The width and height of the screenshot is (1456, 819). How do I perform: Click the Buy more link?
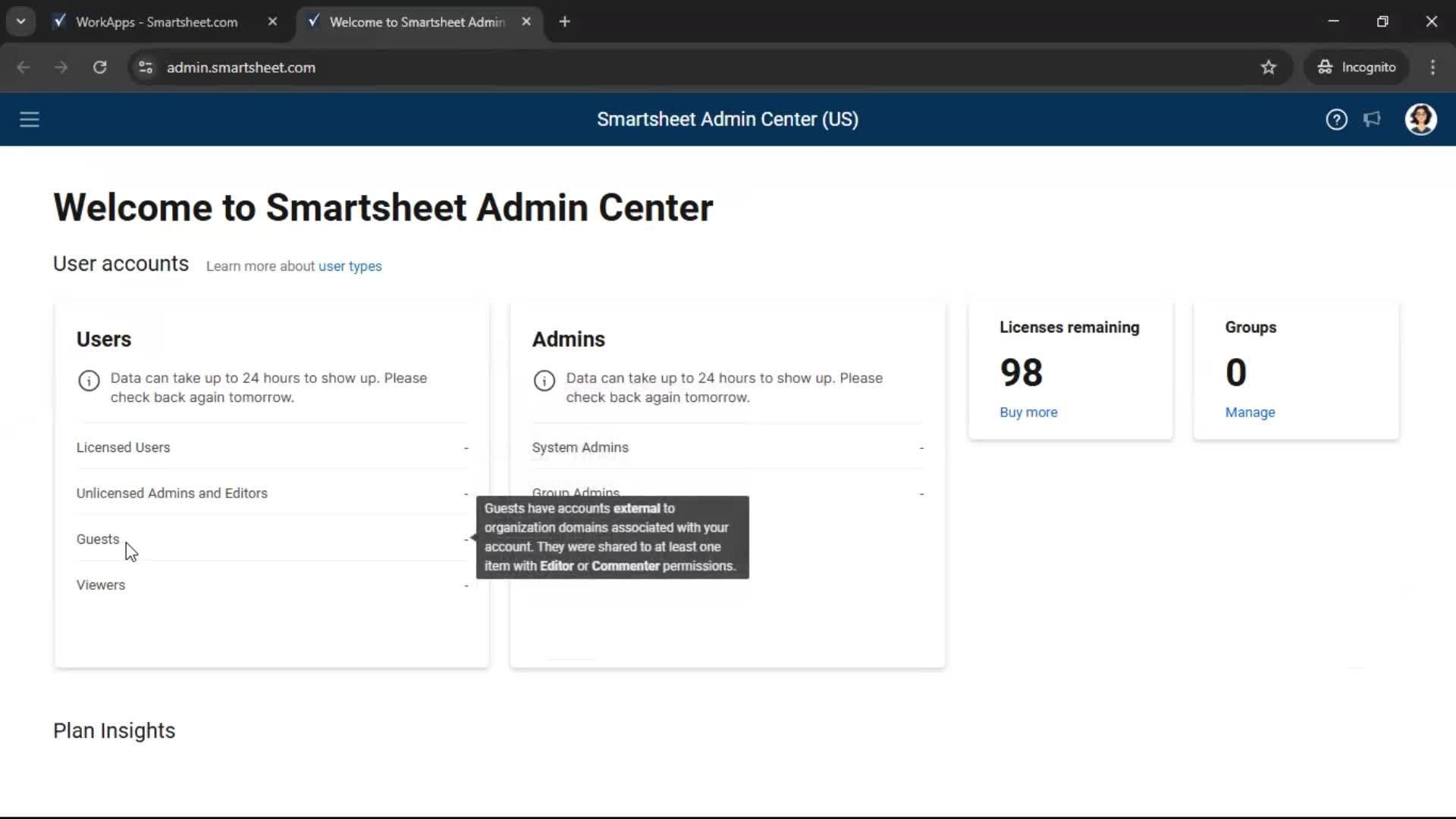1028,412
